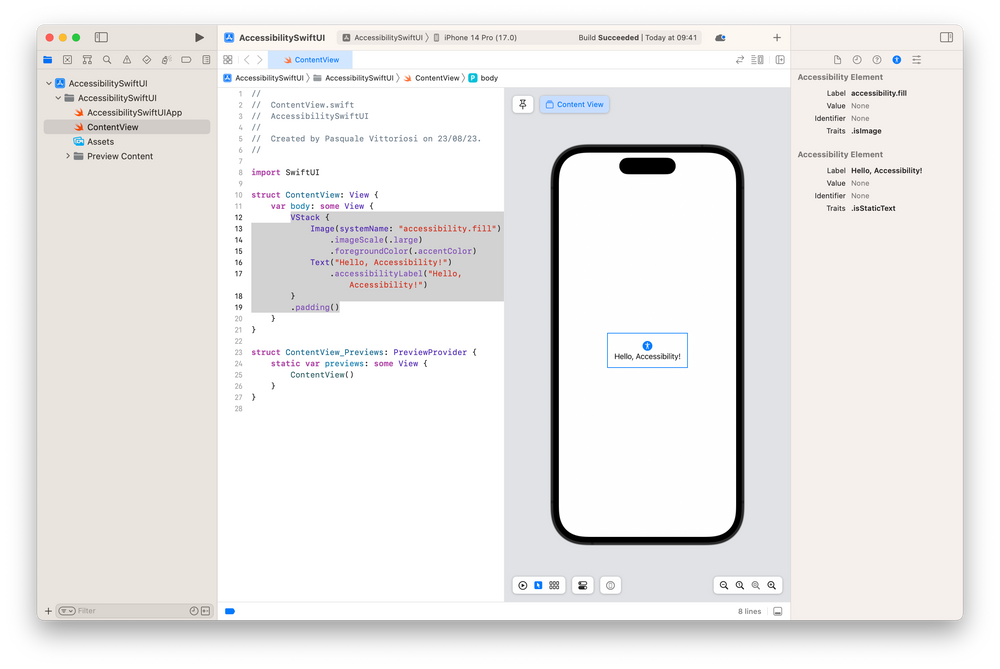The image size is (1000, 669).
Task: Open the File inspector
Action: (837, 59)
